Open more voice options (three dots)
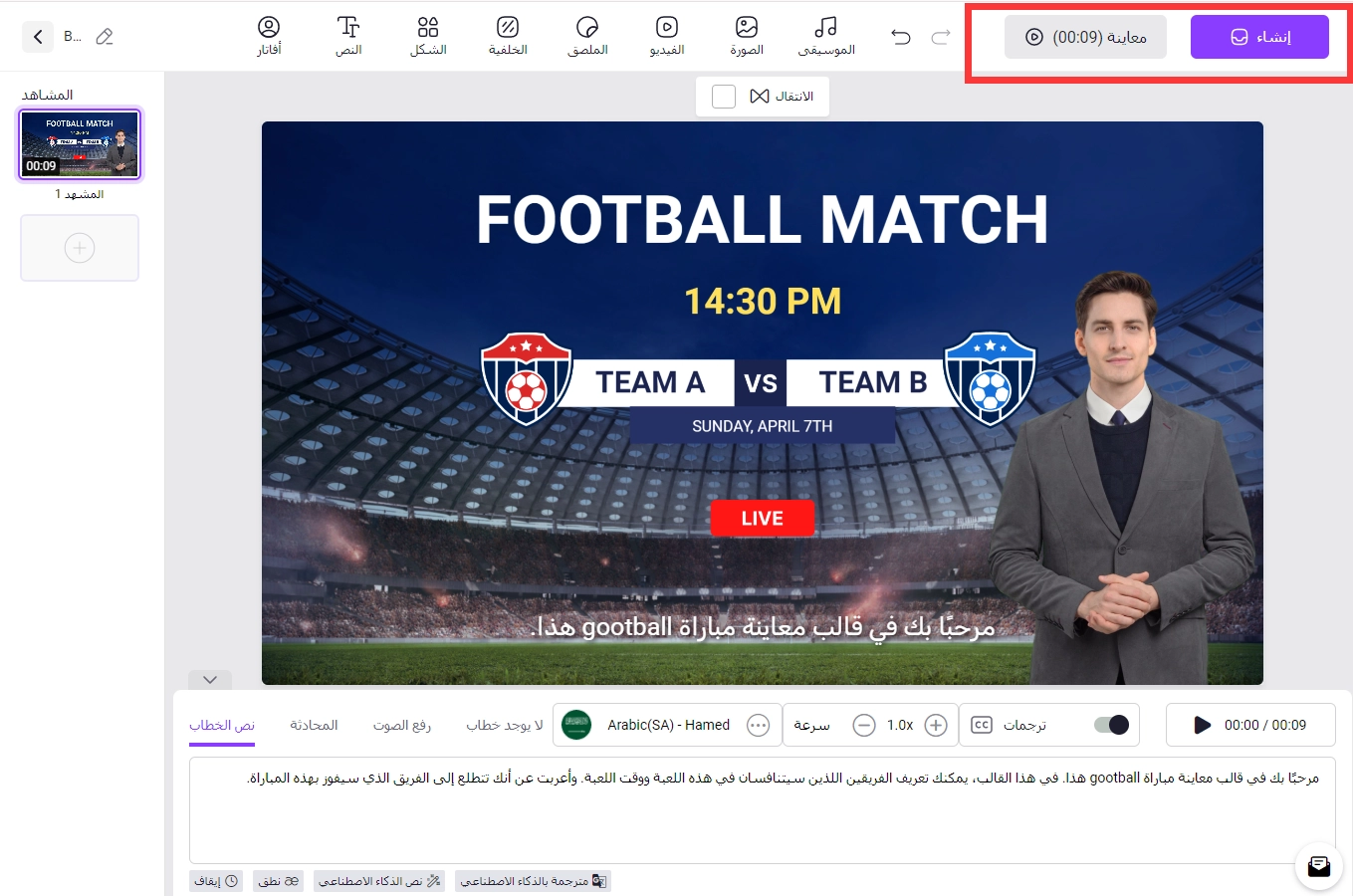The height and width of the screenshot is (896, 1353). (759, 725)
